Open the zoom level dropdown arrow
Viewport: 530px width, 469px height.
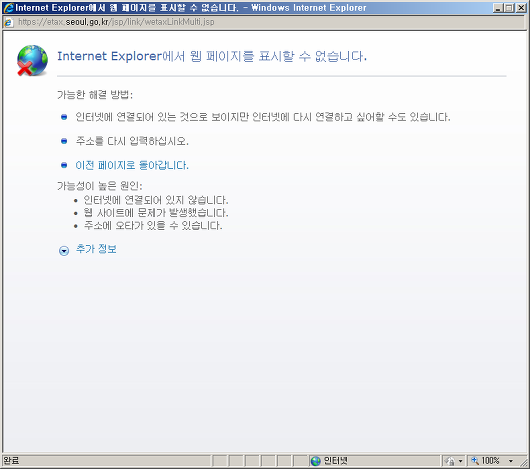[511, 461]
